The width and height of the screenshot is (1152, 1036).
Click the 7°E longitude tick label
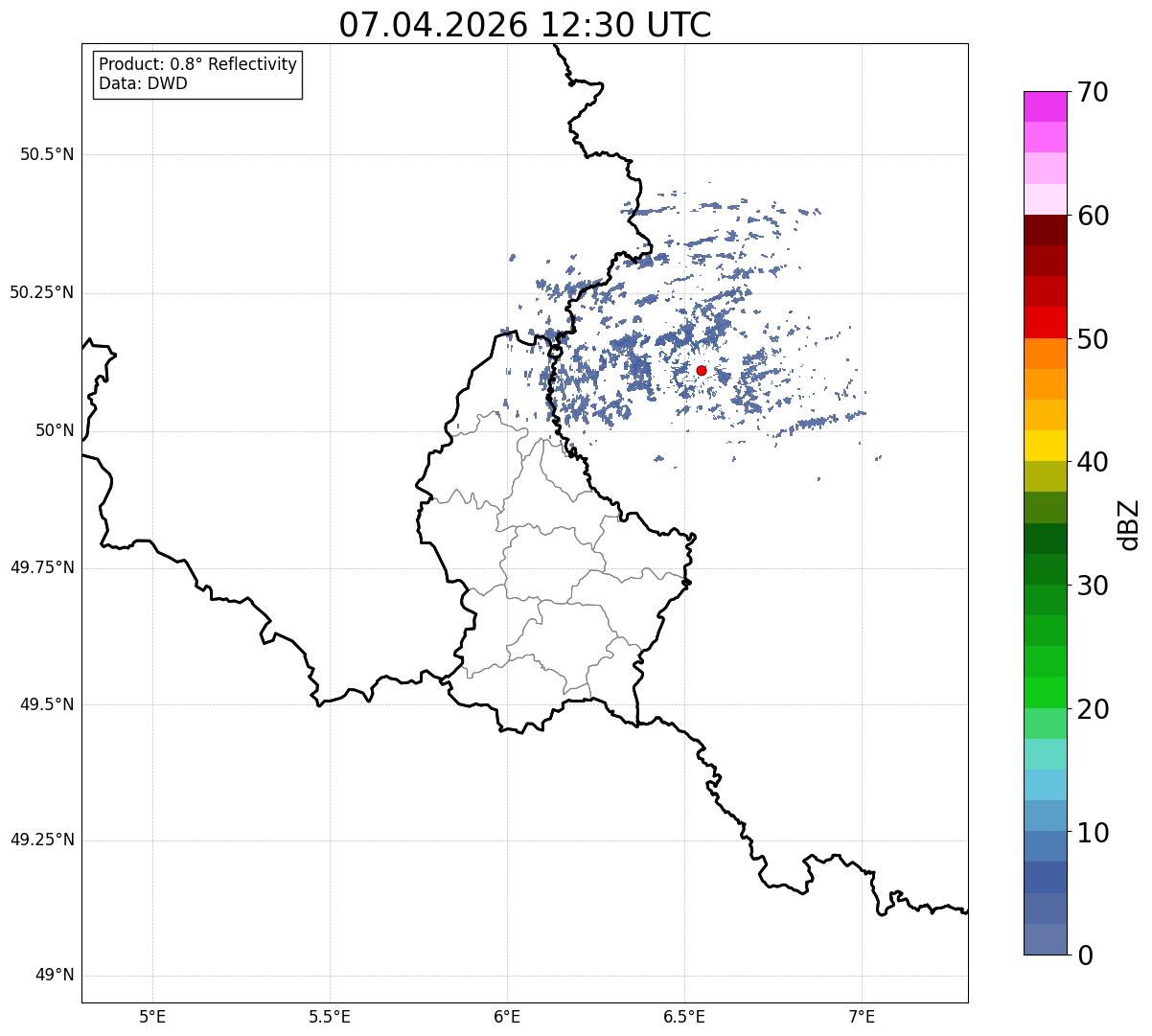tap(863, 1016)
